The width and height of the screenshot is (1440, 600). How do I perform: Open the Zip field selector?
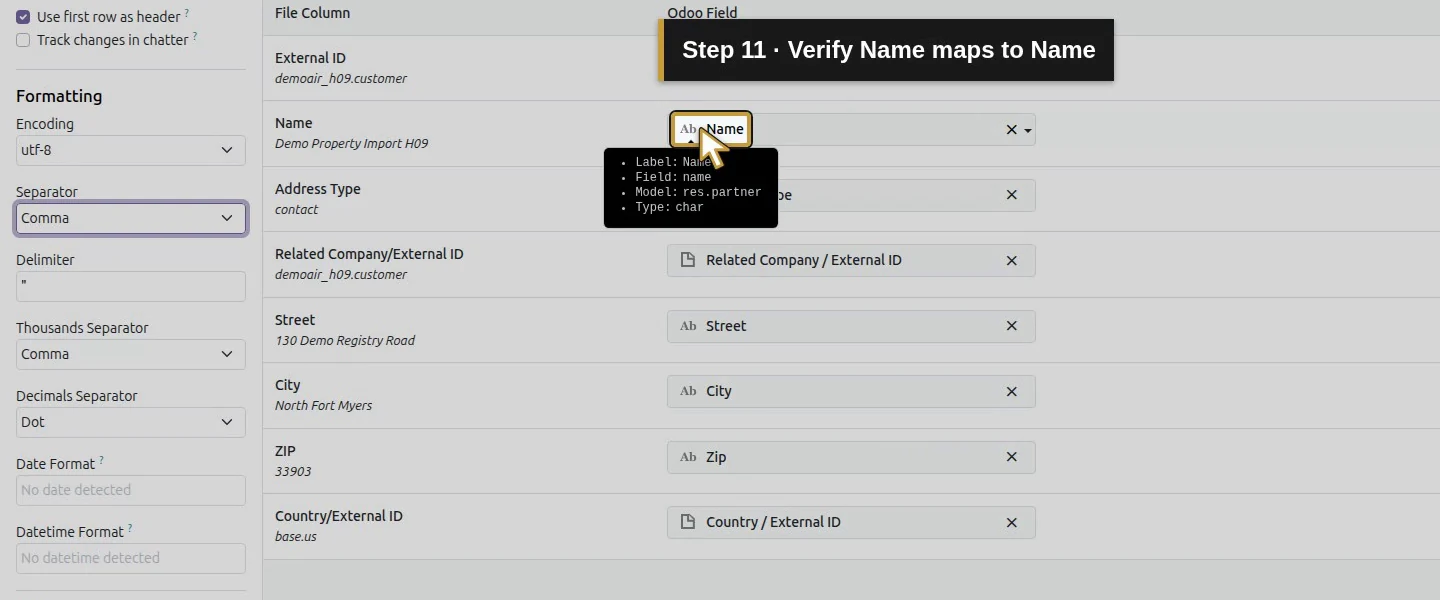[851, 457]
